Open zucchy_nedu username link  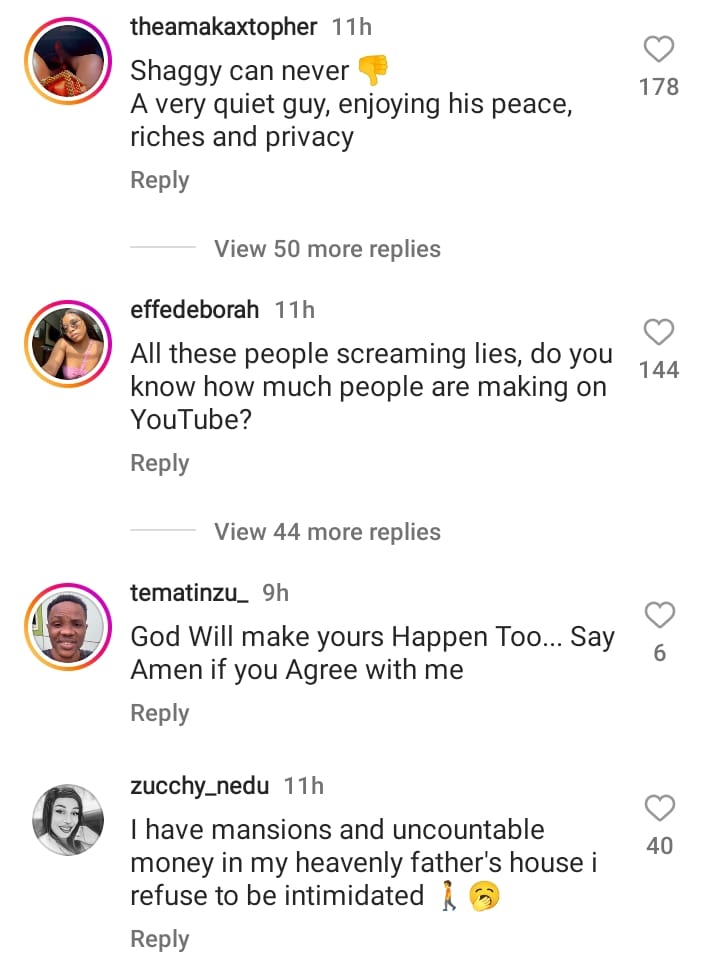point(200,786)
